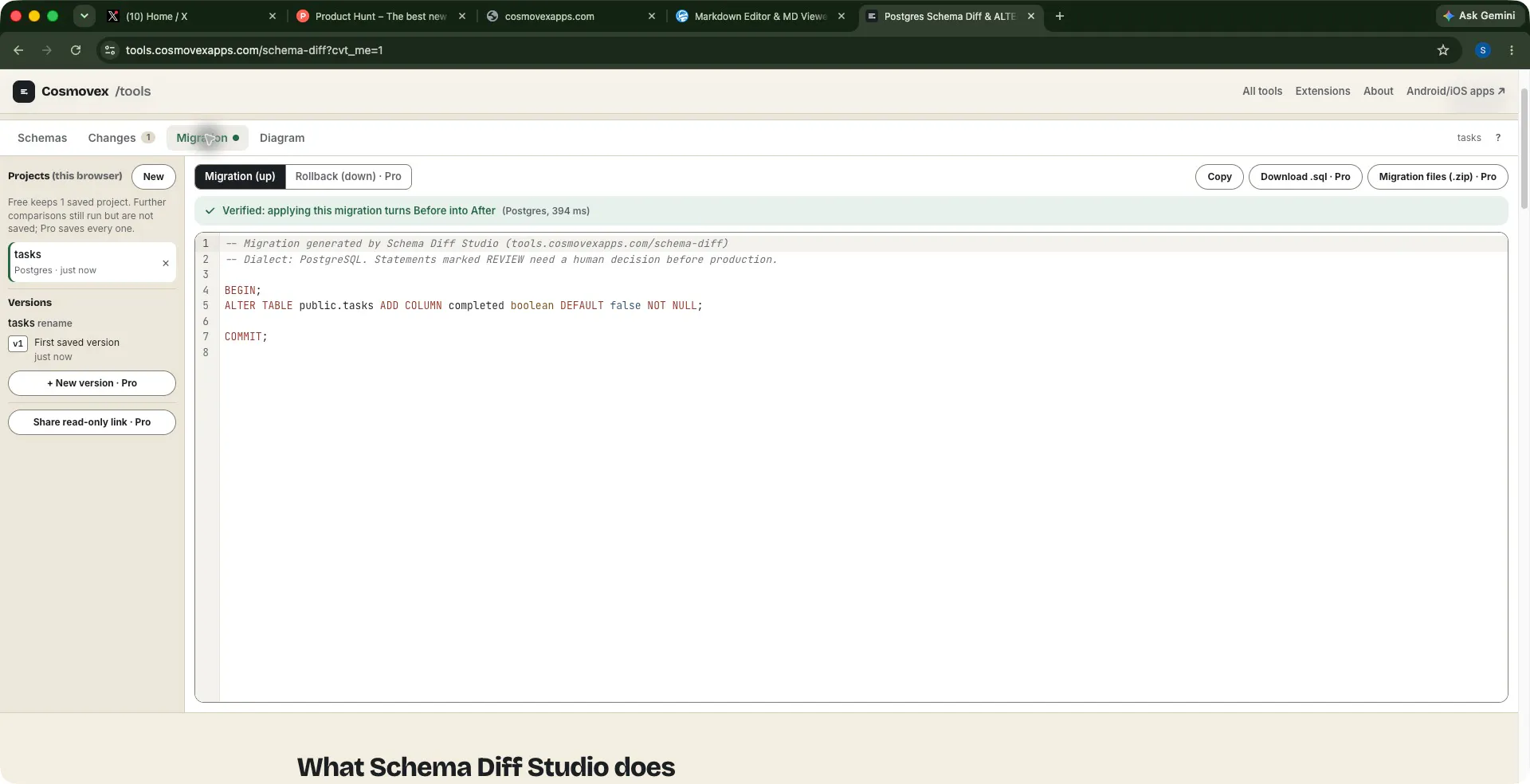Viewport: 1530px width, 784px height.
Task: Click Migration files (.zip) · Pro
Action: [x=1438, y=177]
